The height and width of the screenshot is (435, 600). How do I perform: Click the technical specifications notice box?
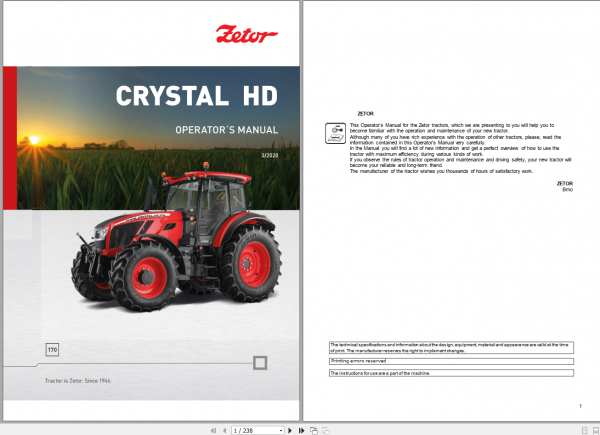(x=451, y=347)
